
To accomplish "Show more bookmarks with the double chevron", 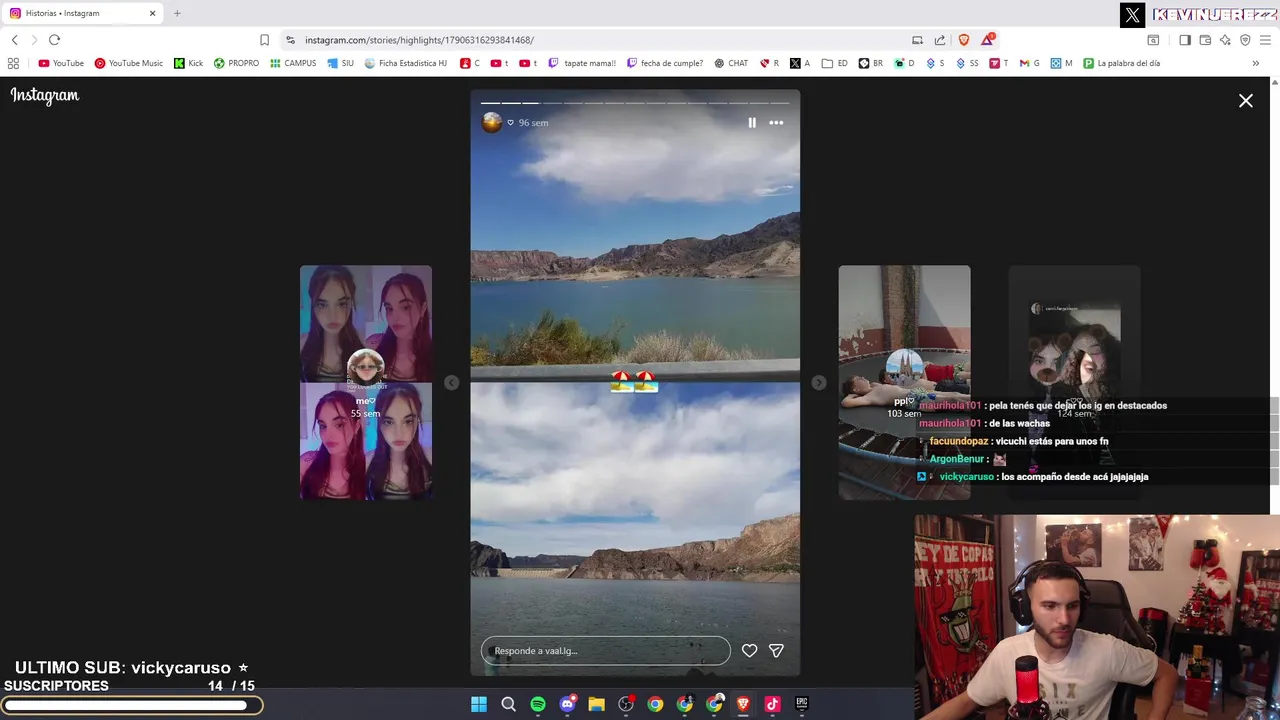I will [x=1255, y=63].
